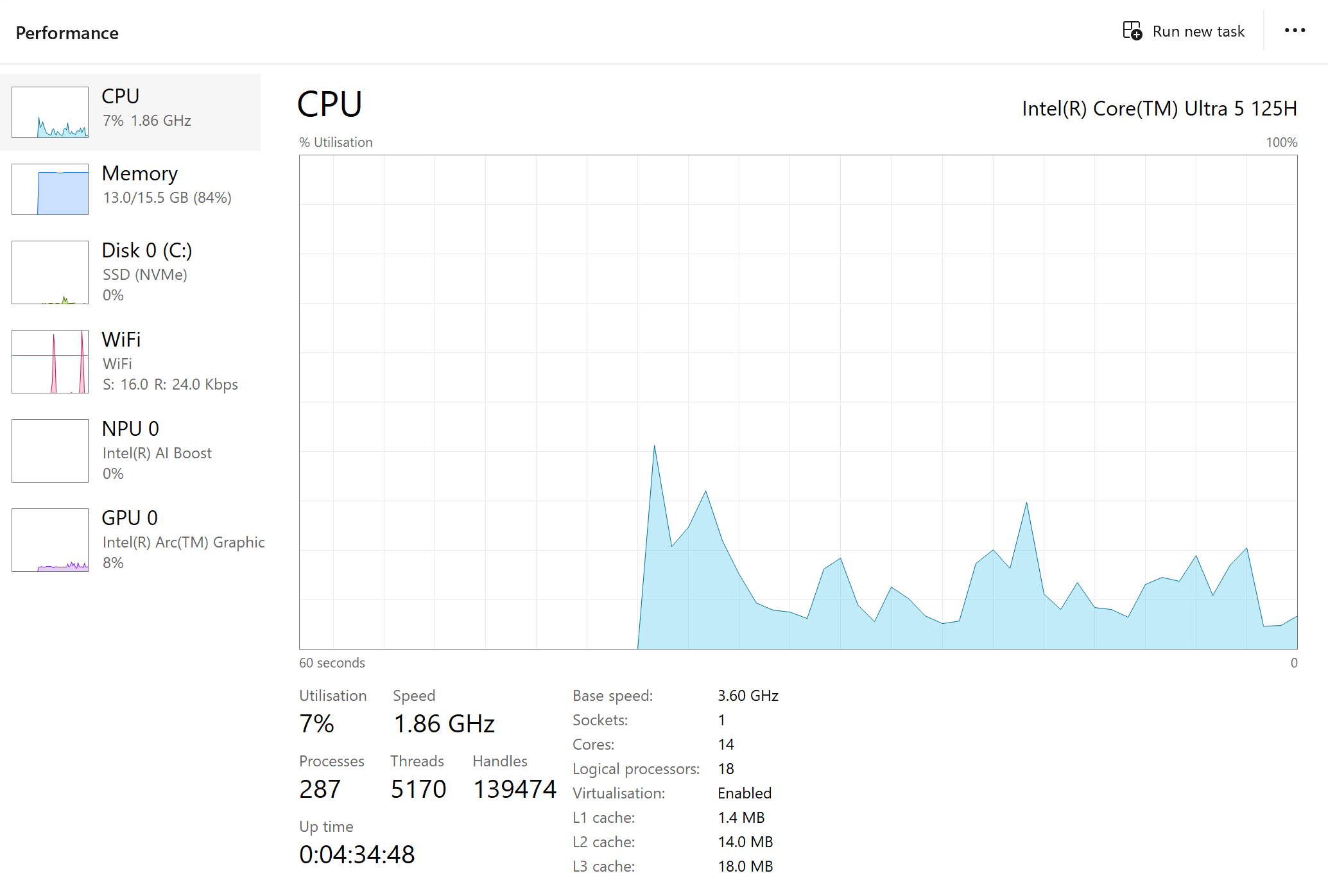Open GPU 0 Intel Arc Graphics entry

pyautogui.click(x=130, y=518)
